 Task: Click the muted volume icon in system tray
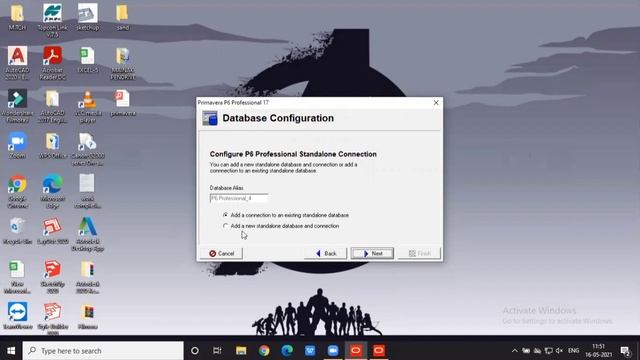coord(559,351)
